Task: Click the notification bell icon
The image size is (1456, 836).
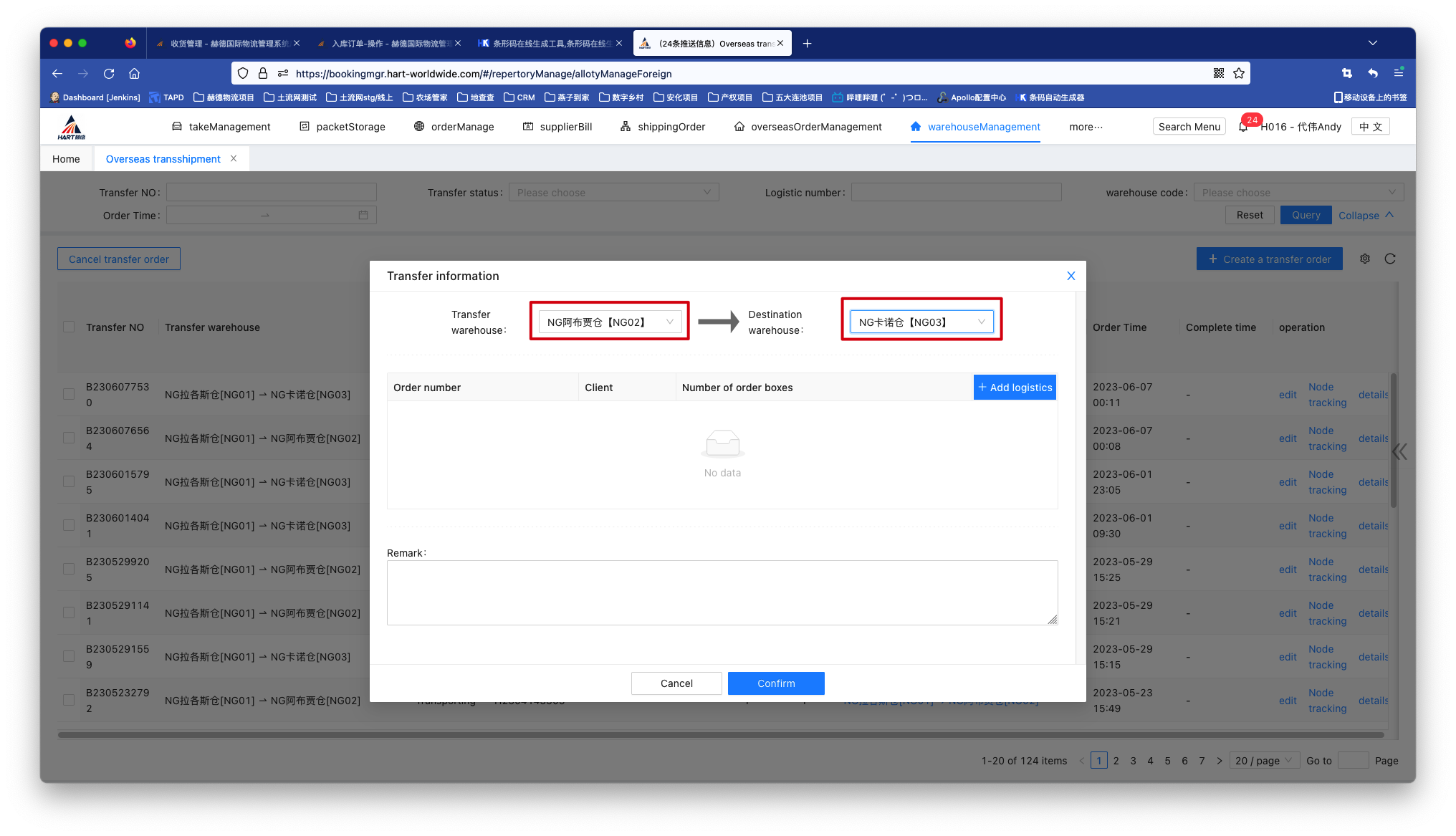Action: pyautogui.click(x=1243, y=128)
